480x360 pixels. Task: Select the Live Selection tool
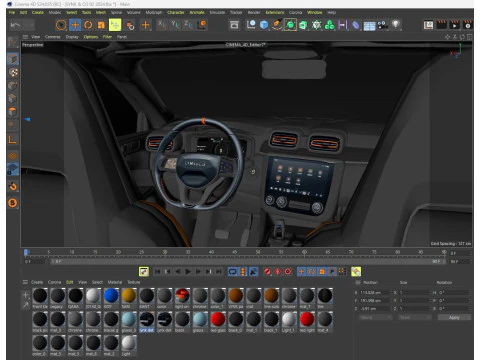[61, 25]
